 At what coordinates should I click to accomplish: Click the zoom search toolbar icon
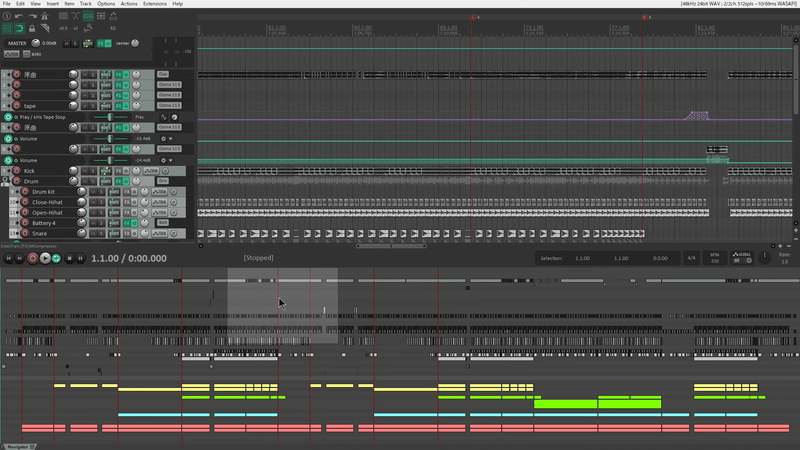point(88,28)
